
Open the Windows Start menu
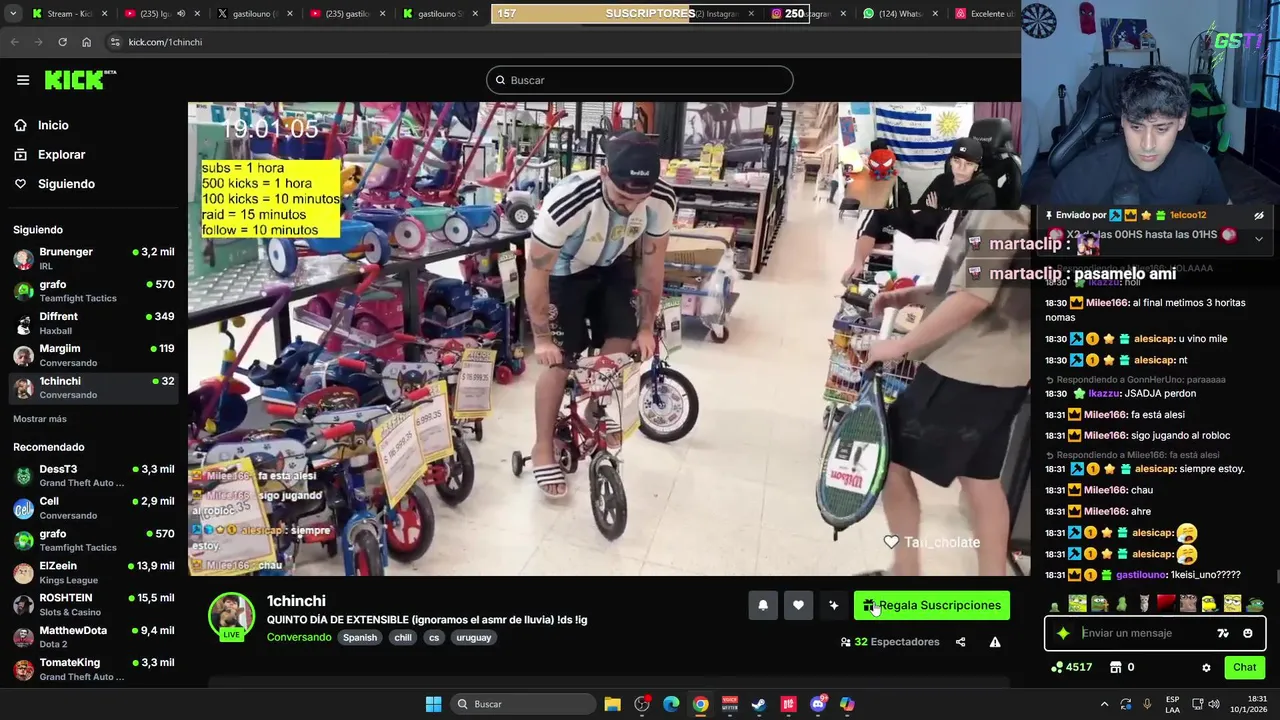tap(433, 704)
